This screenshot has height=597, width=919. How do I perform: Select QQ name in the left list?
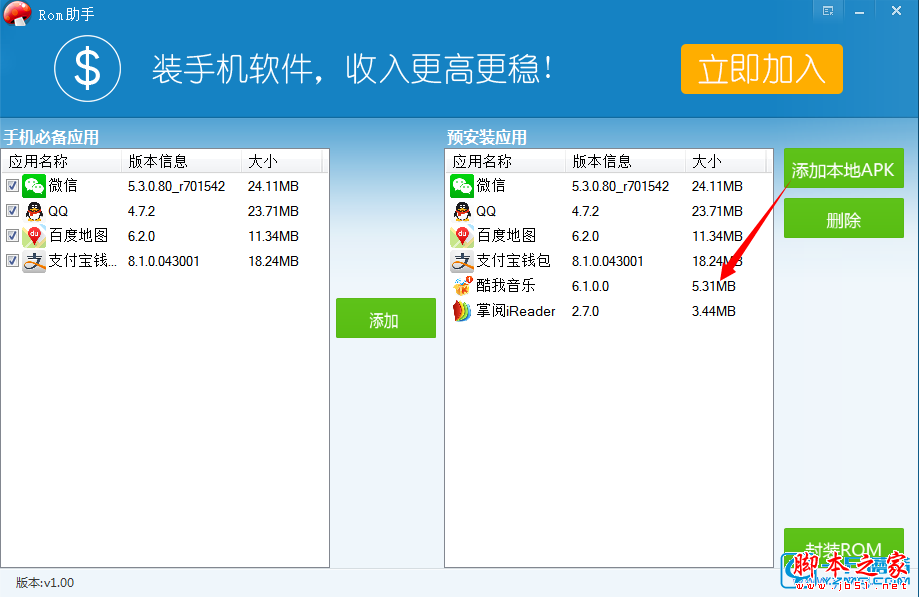coord(58,211)
